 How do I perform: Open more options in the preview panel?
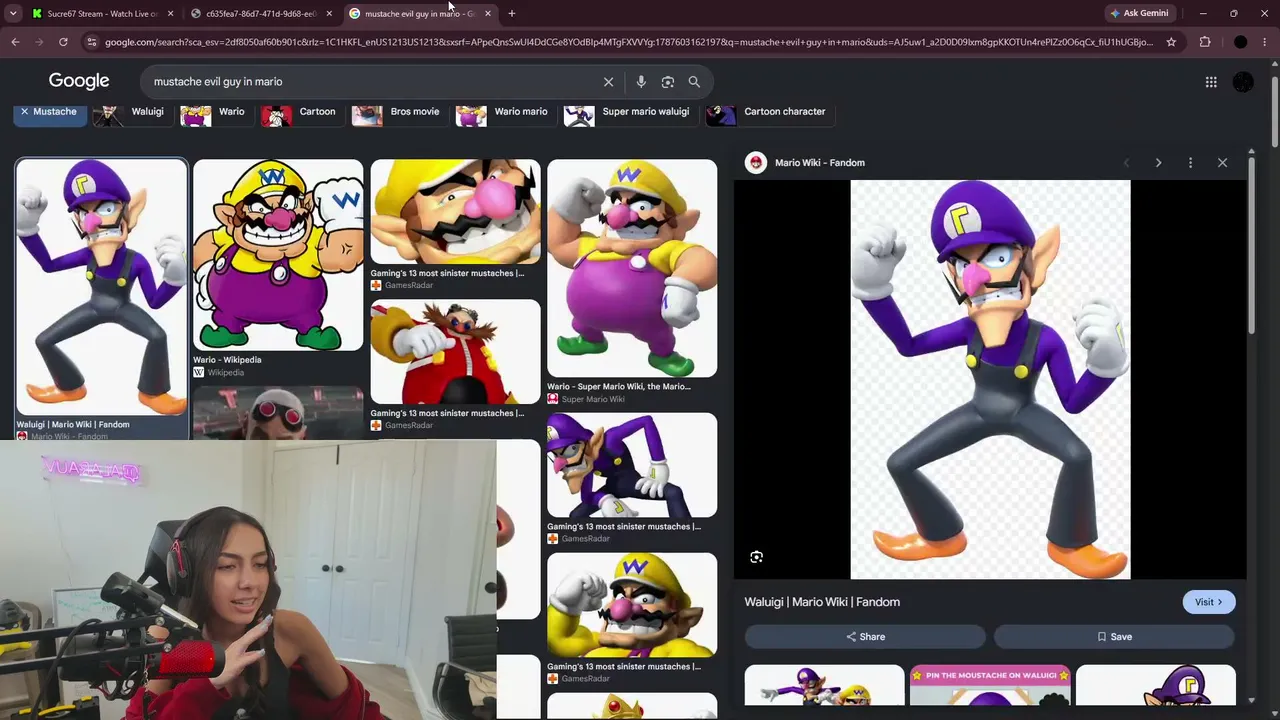pos(1190,163)
